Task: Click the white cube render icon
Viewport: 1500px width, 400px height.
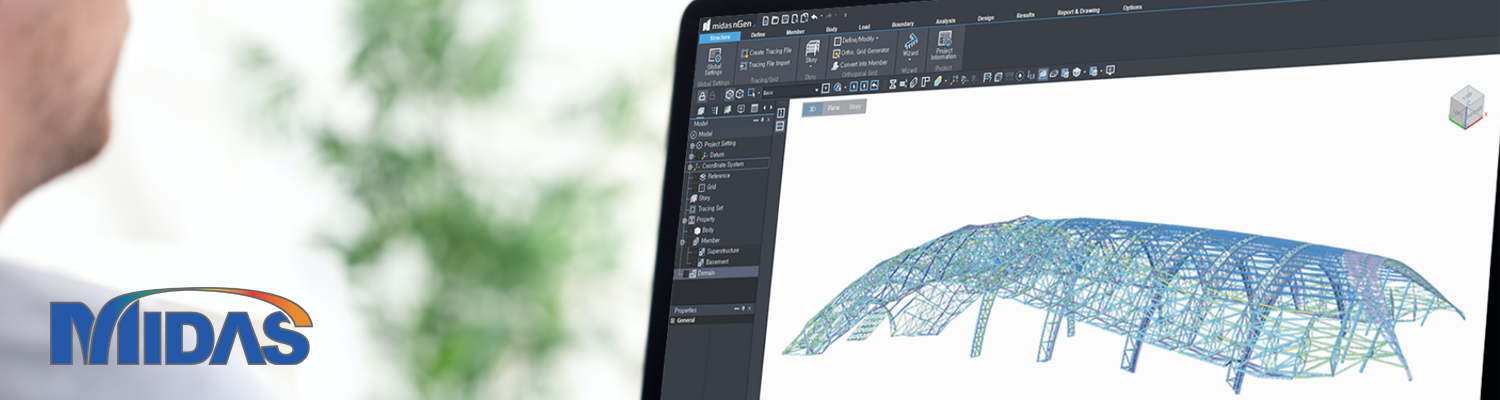Action: 1077,72
